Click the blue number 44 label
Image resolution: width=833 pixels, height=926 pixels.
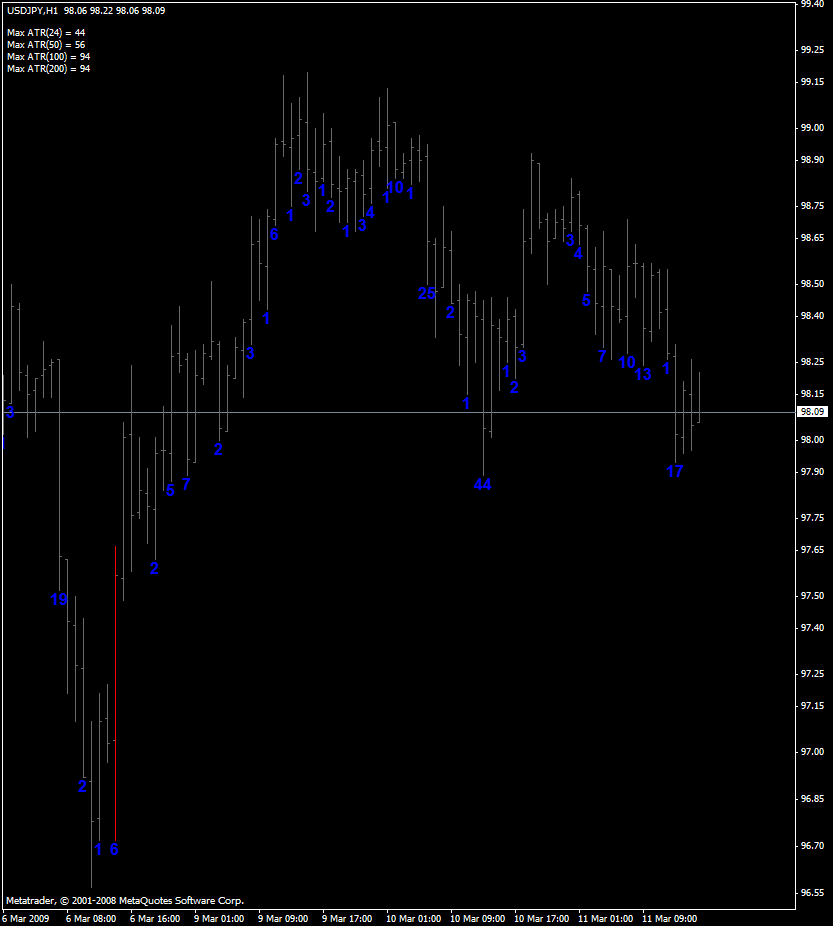[482, 484]
